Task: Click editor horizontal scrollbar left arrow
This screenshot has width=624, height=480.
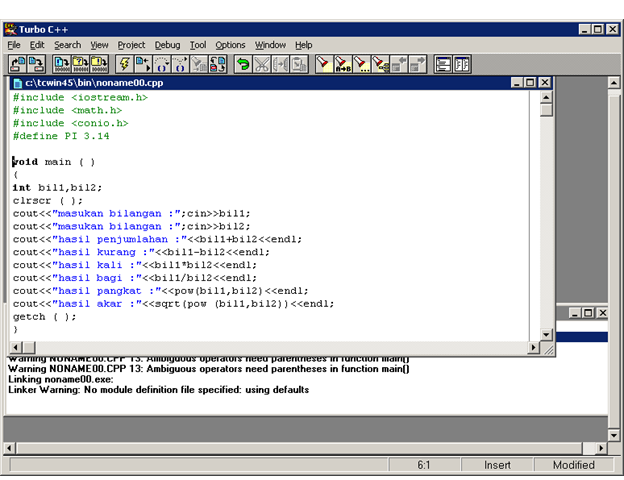Action: tap(16, 347)
